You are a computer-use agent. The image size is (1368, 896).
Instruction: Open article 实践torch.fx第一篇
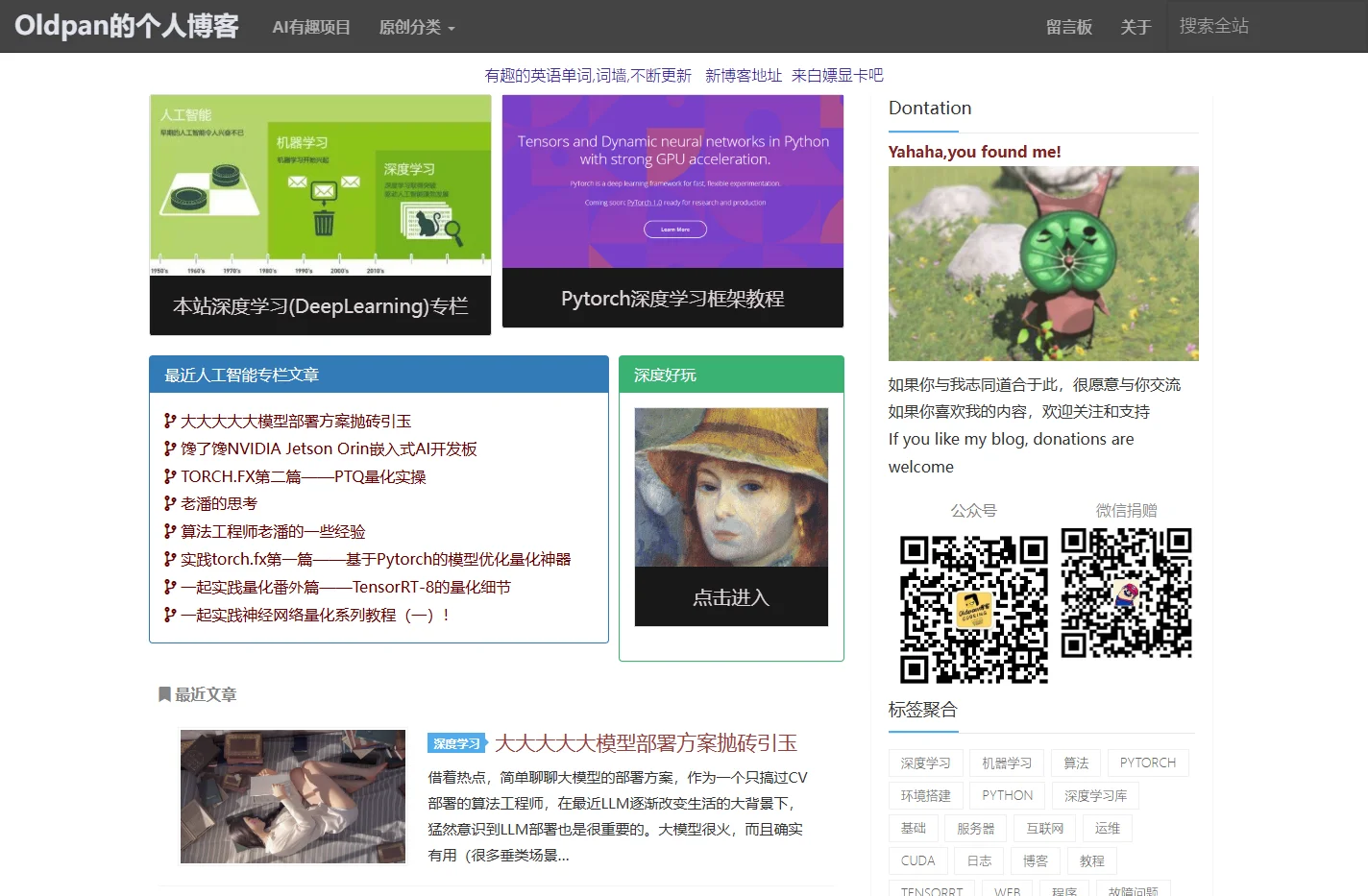[376, 559]
